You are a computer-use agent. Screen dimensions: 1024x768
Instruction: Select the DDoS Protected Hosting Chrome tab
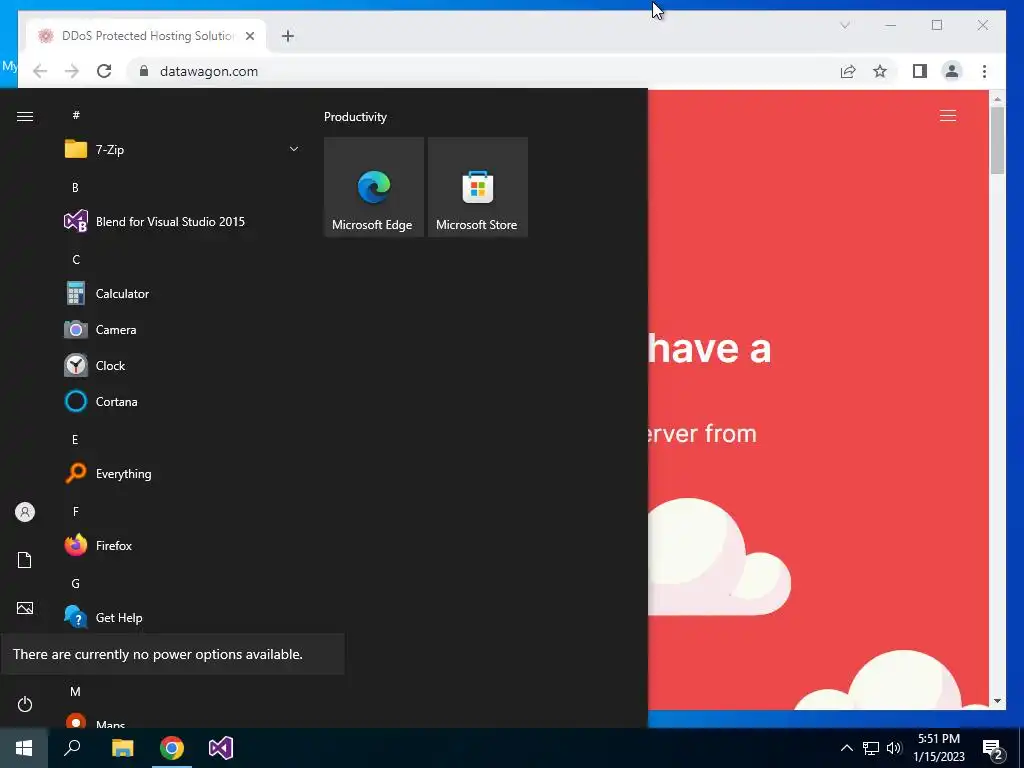[x=146, y=36]
